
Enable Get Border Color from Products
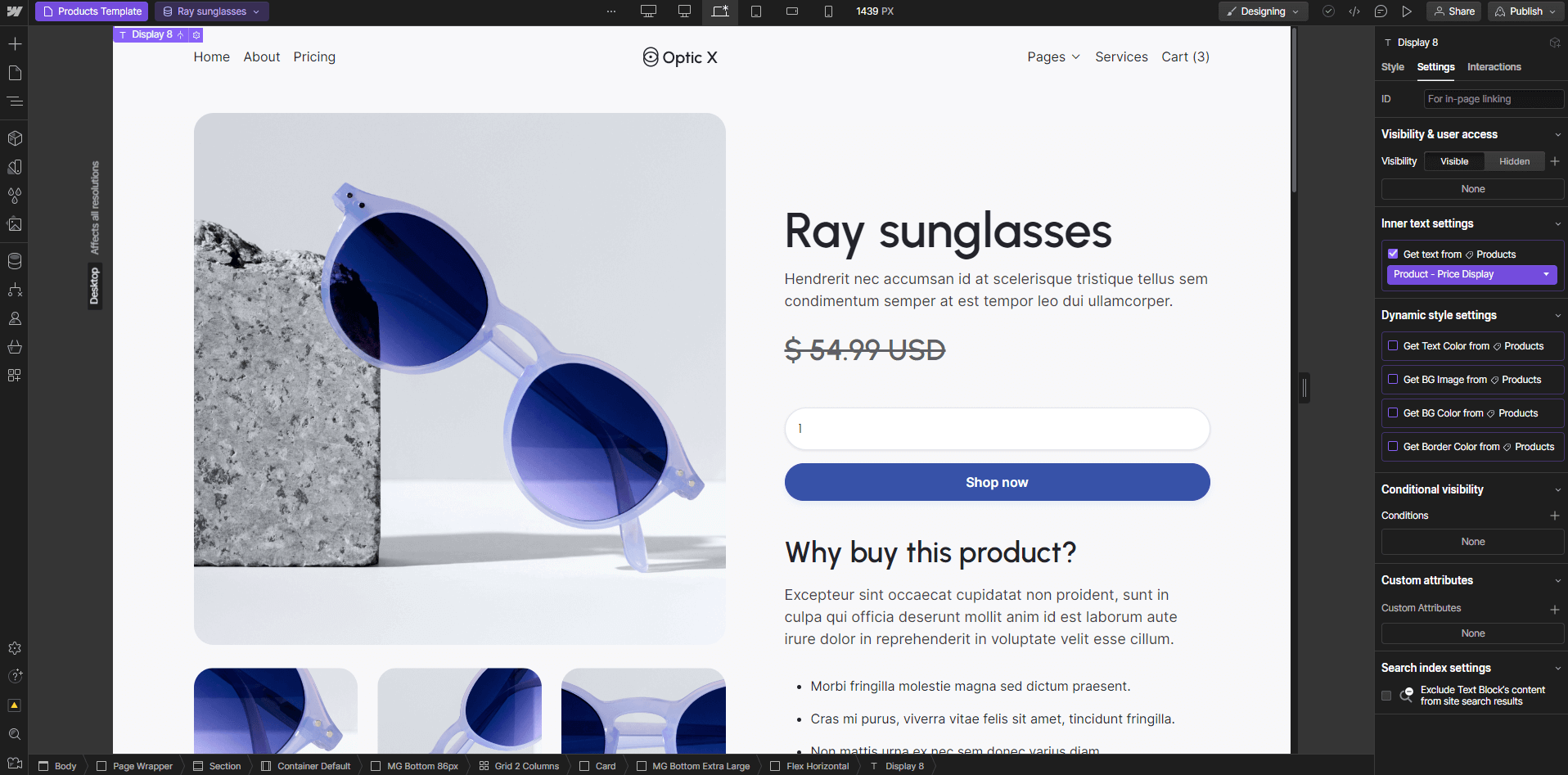1393,446
